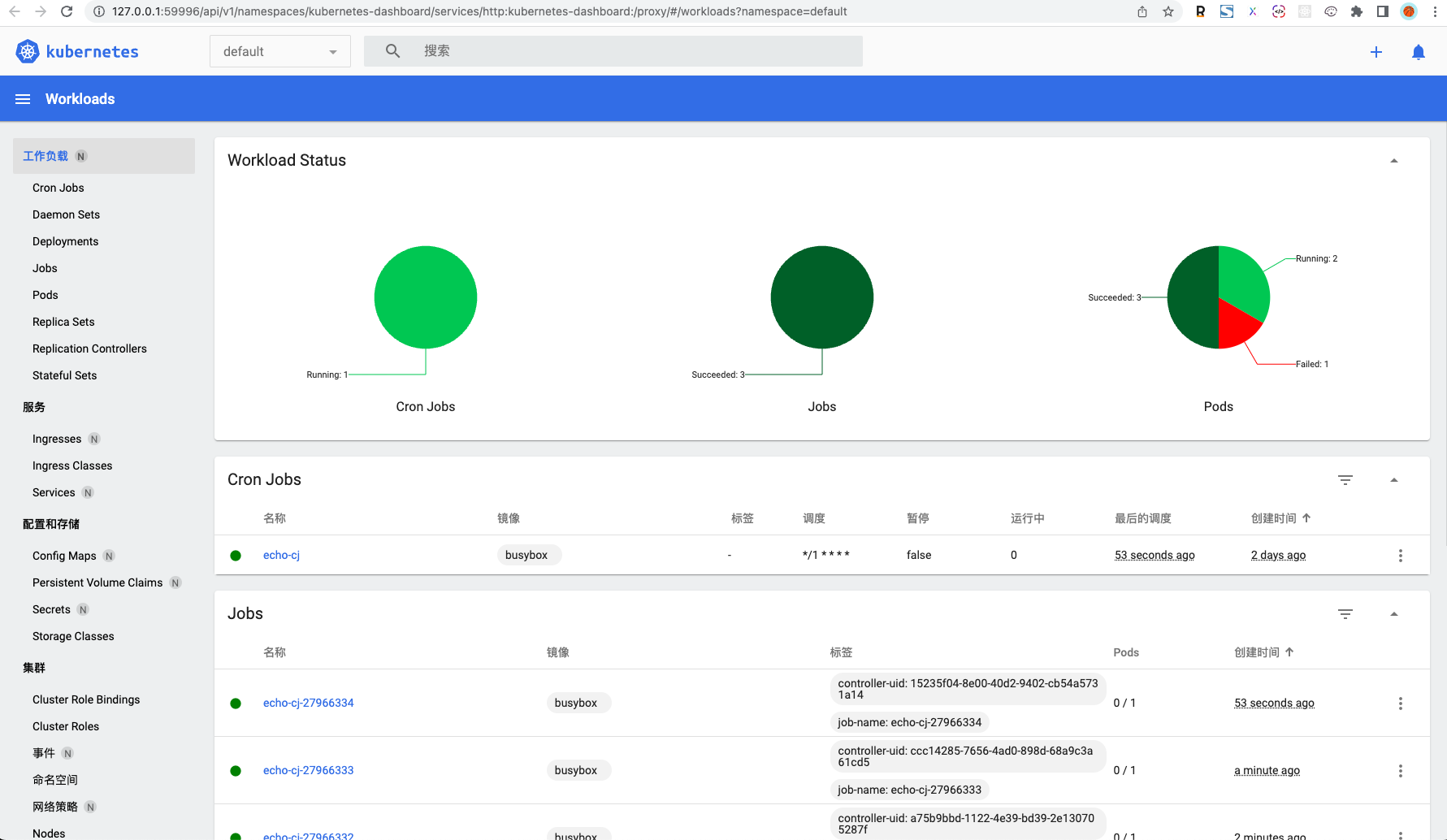1447x840 pixels.
Task: Filter the Jobs list
Action: (x=1345, y=614)
